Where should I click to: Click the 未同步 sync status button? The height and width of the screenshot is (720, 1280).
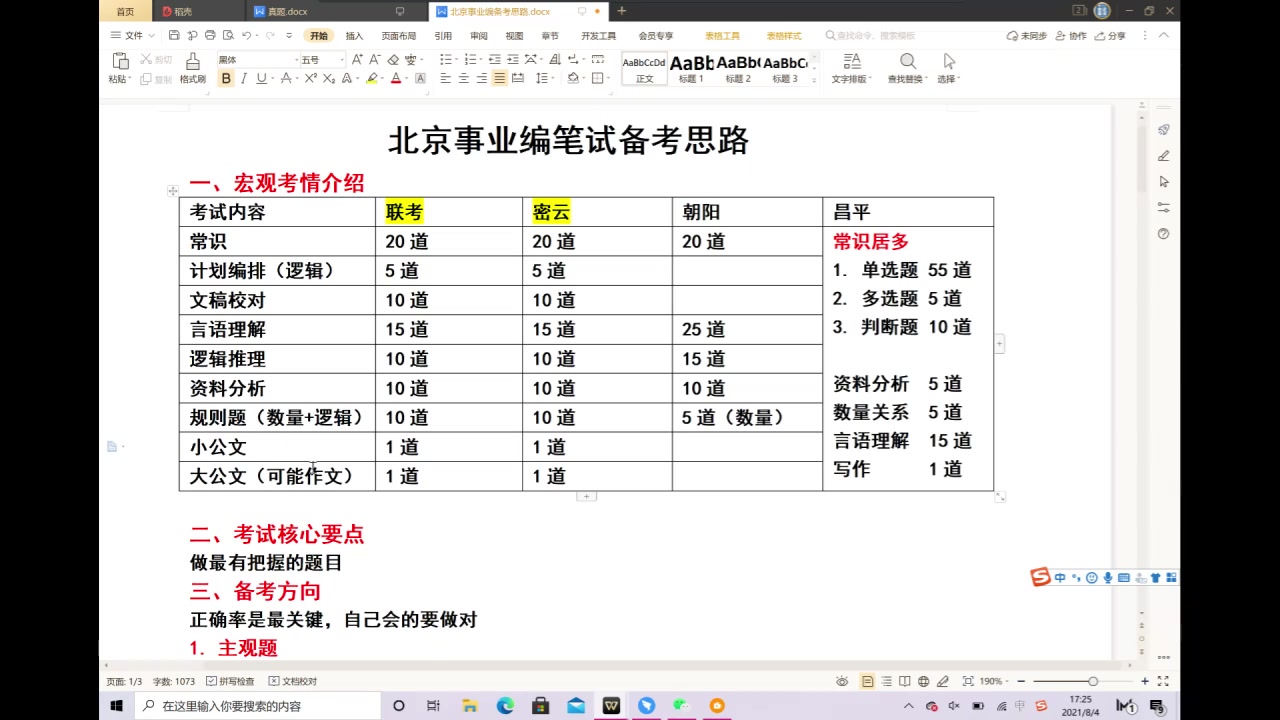pyautogui.click(x=1027, y=36)
